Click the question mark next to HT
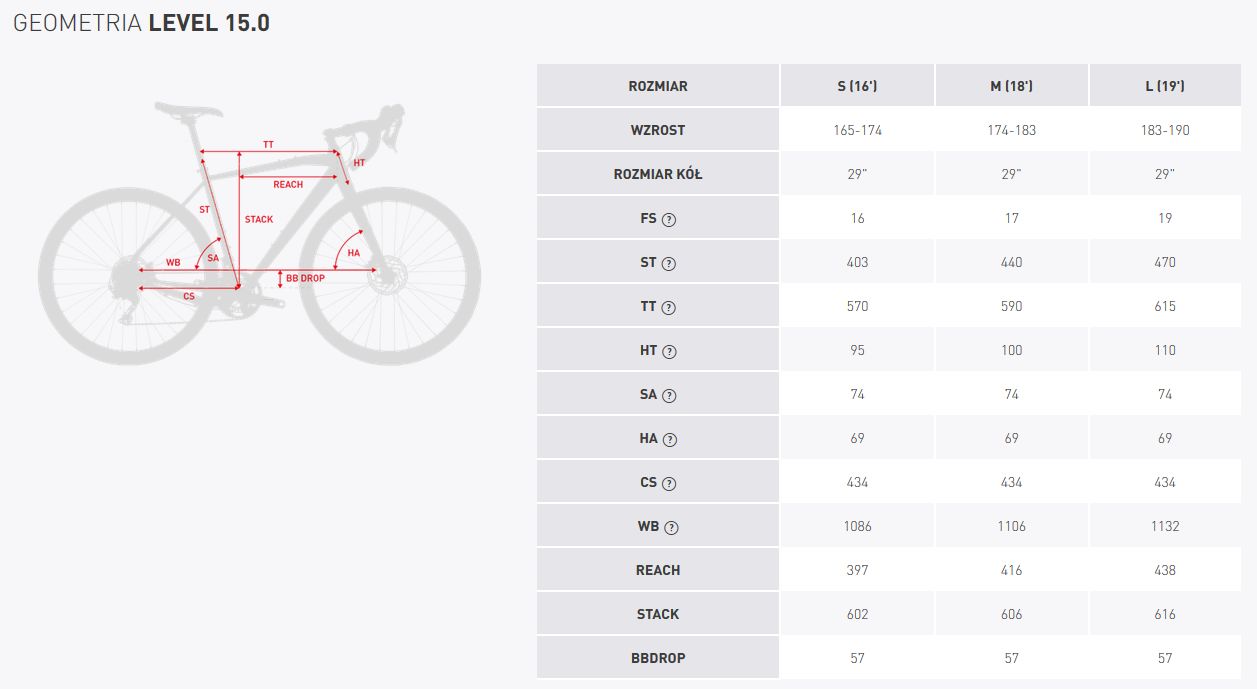 pyautogui.click(x=670, y=351)
